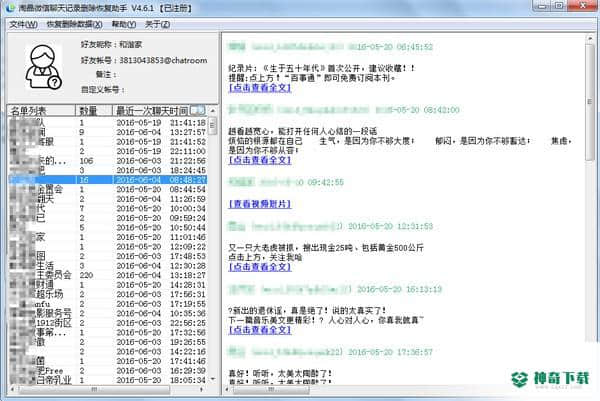Screen dimensions: 600x401
Task: Select the row with count 220
Action: tap(108, 275)
